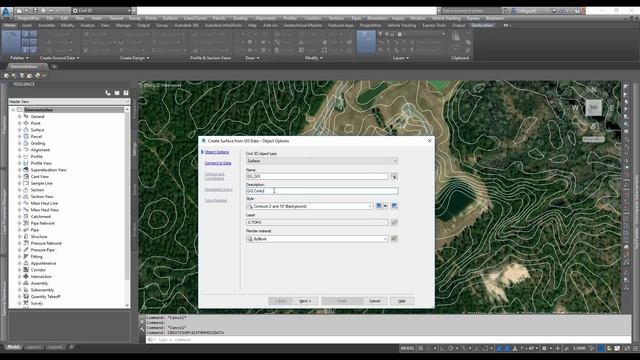
Task: Click the Object Options wizard link
Action: (217, 152)
